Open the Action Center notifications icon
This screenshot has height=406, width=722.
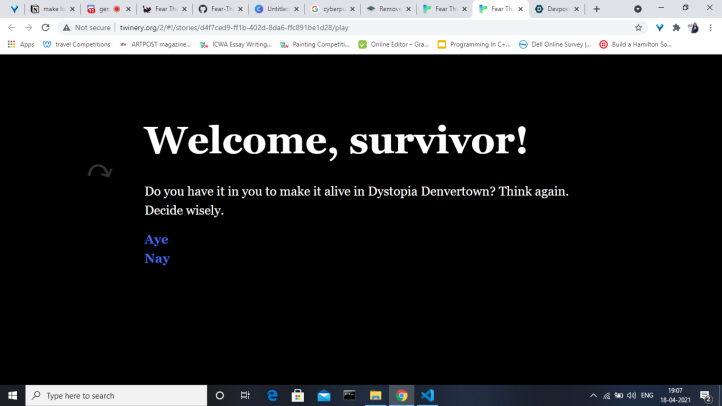coord(705,395)
